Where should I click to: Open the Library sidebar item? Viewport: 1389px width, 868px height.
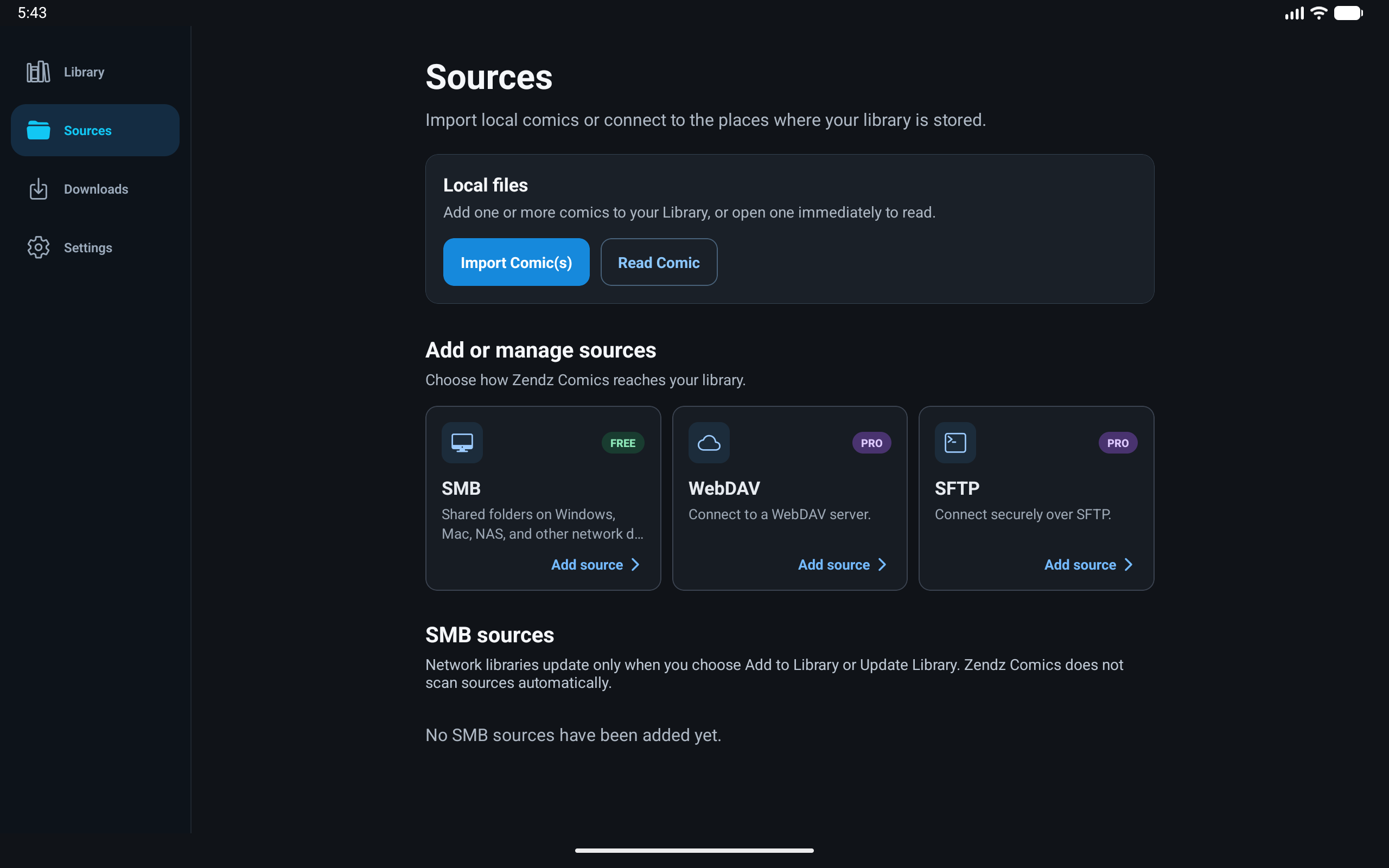point(95,72)
